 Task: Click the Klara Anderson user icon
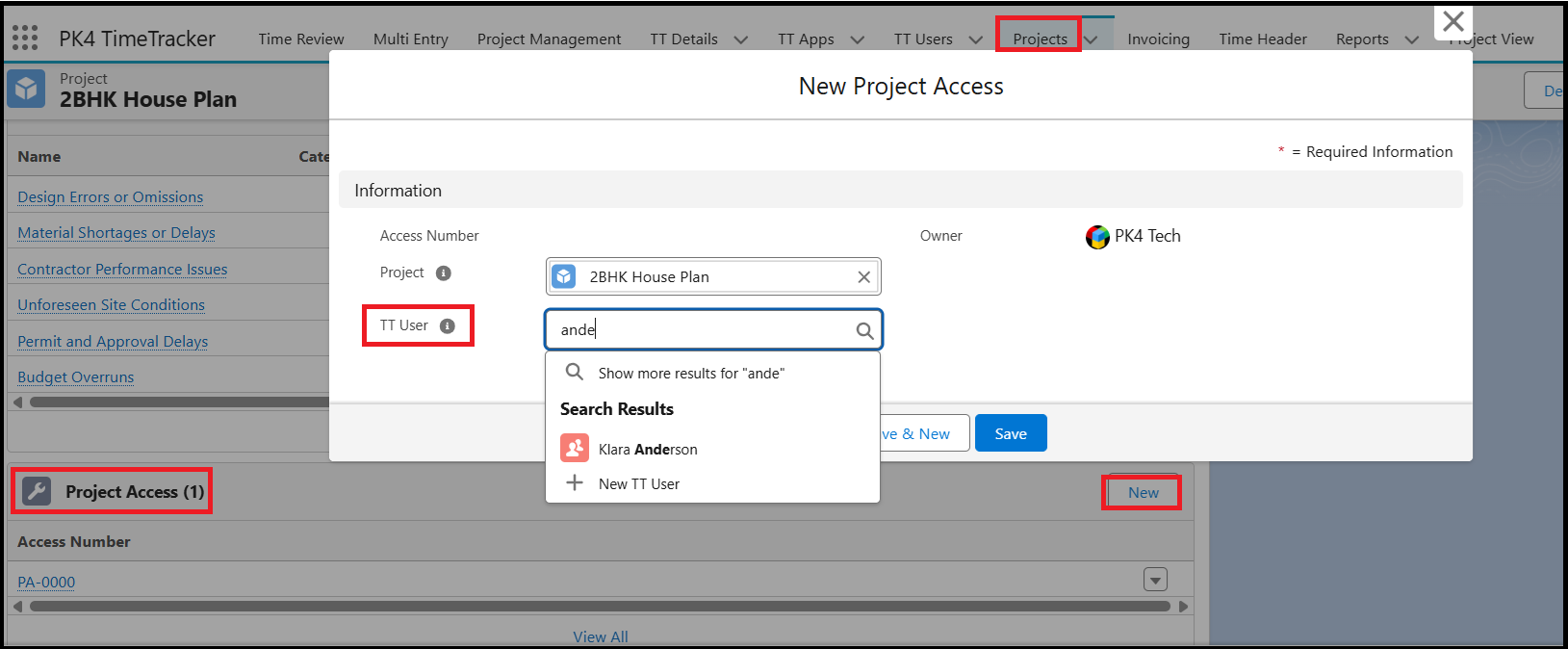coord(575,448)
